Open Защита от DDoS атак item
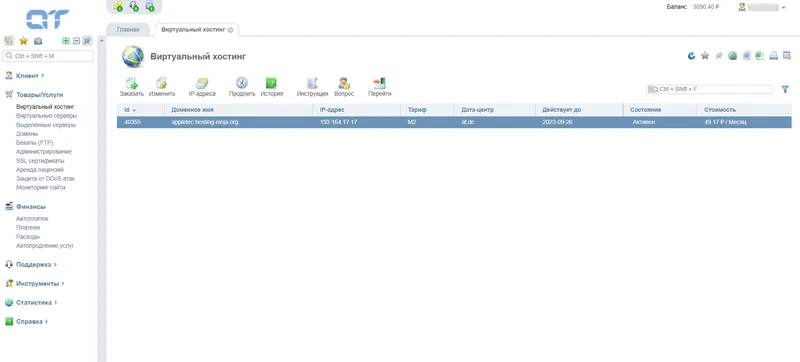Image resolution: width=800 pixels, height=362 pixels. click(x=45, y=178)
